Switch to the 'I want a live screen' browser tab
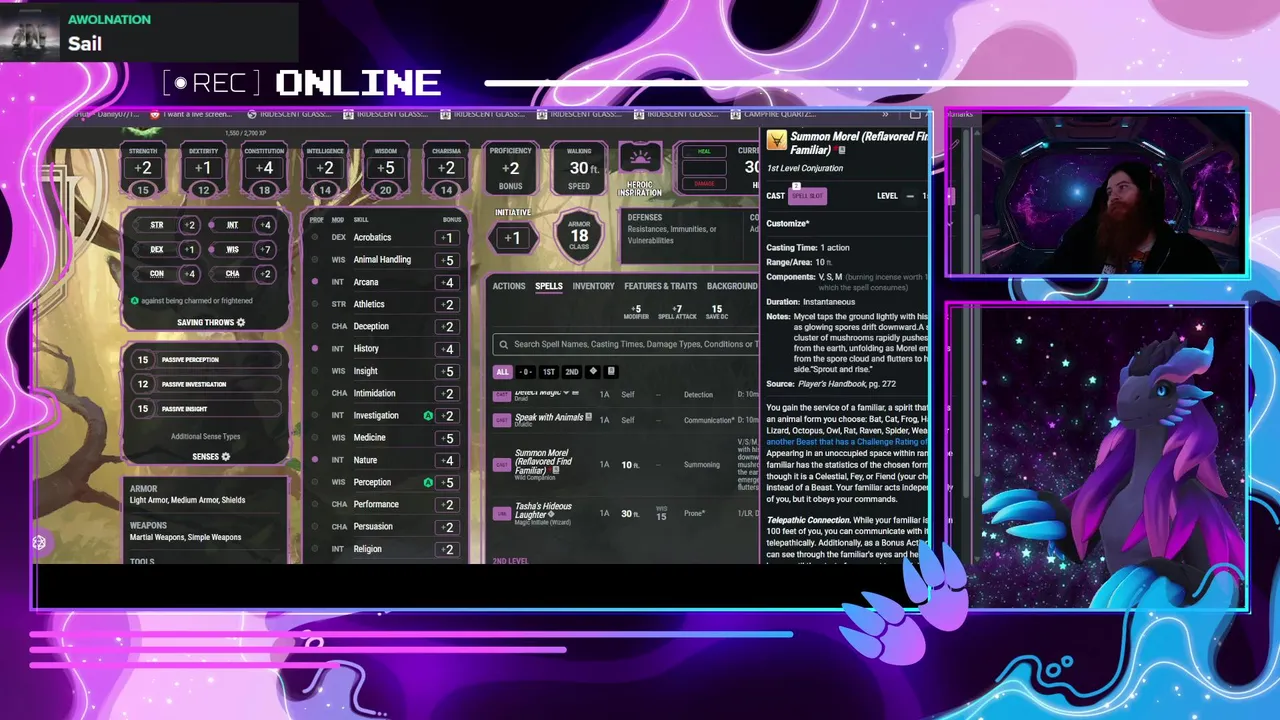 click(191, 114)
